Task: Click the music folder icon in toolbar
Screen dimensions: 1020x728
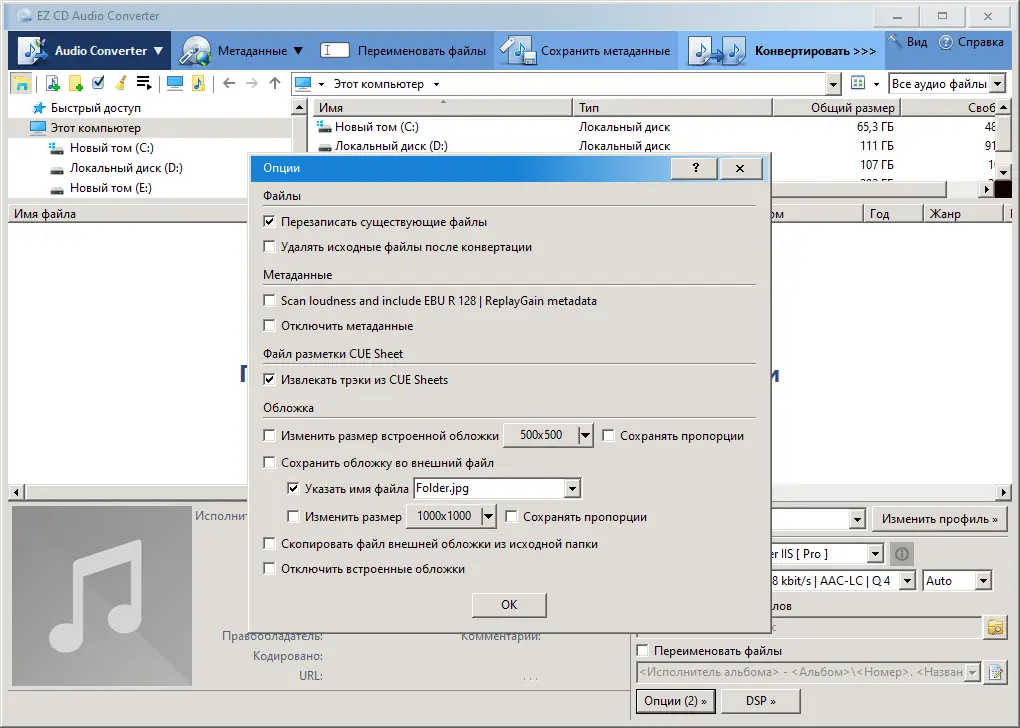Action: 198,83
